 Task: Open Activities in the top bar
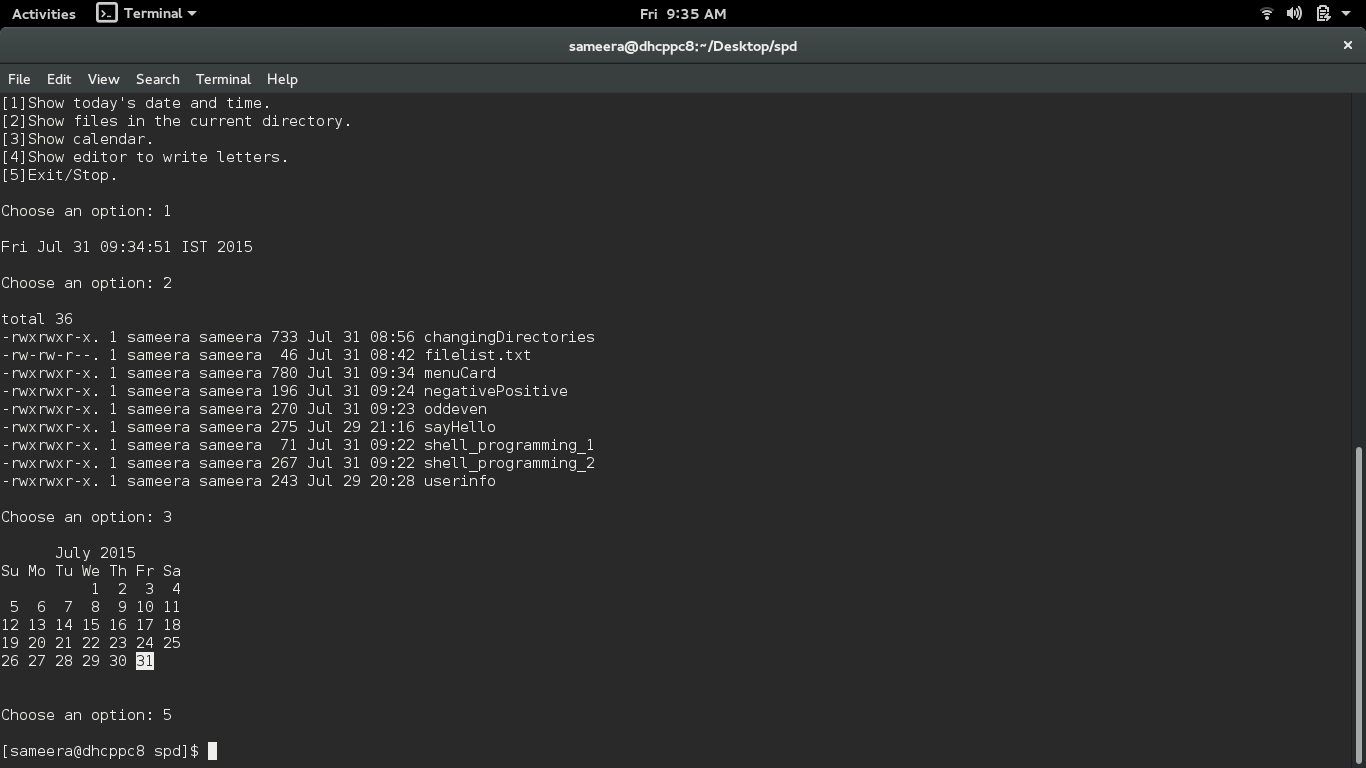pyautogui.click(x=43, y=13)
